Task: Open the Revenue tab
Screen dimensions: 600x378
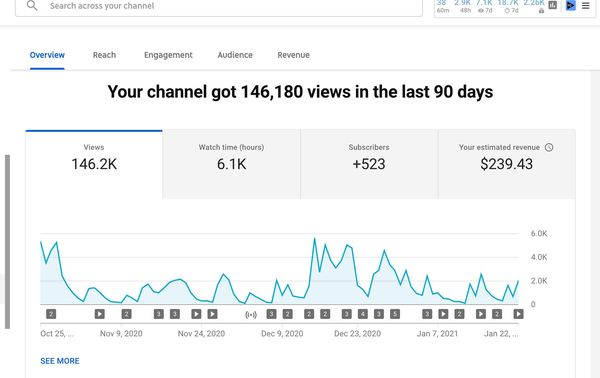Action: pos(293,55)
